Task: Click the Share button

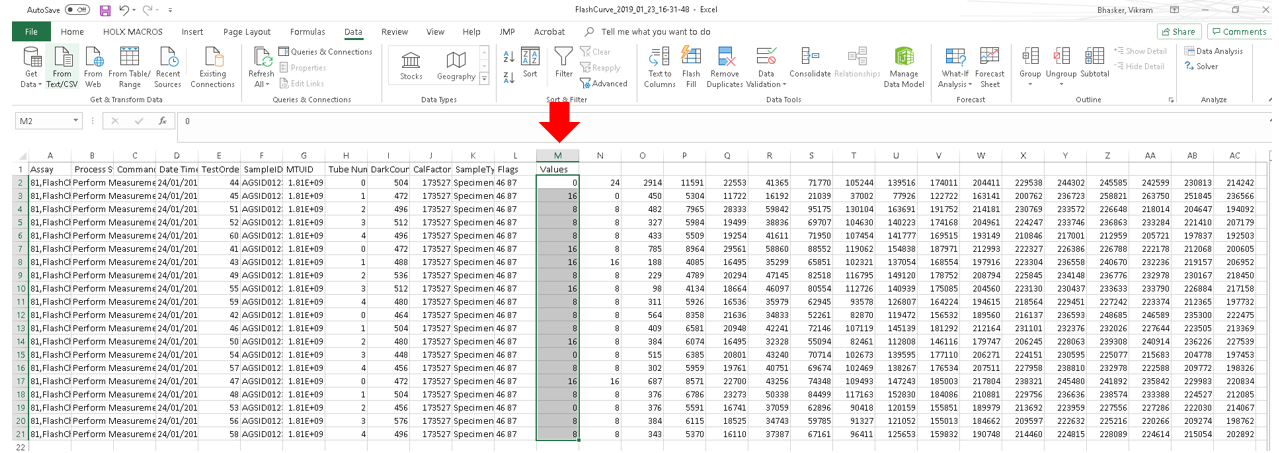Action: 1179,32
